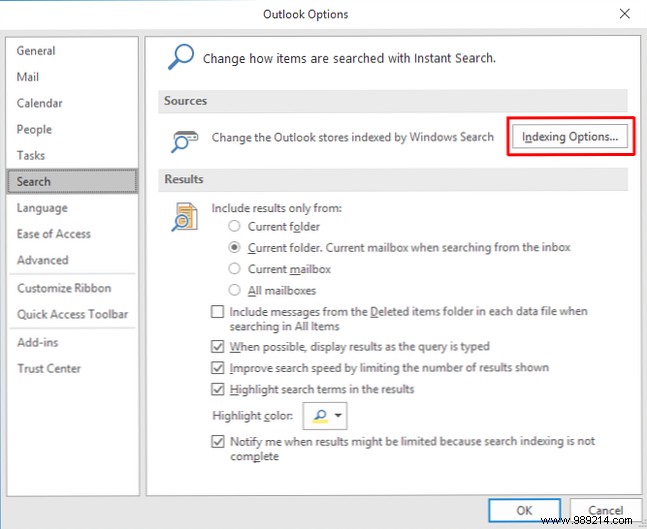
Task: Click the Instant Search magnifier icon
Action: (181, 57)
